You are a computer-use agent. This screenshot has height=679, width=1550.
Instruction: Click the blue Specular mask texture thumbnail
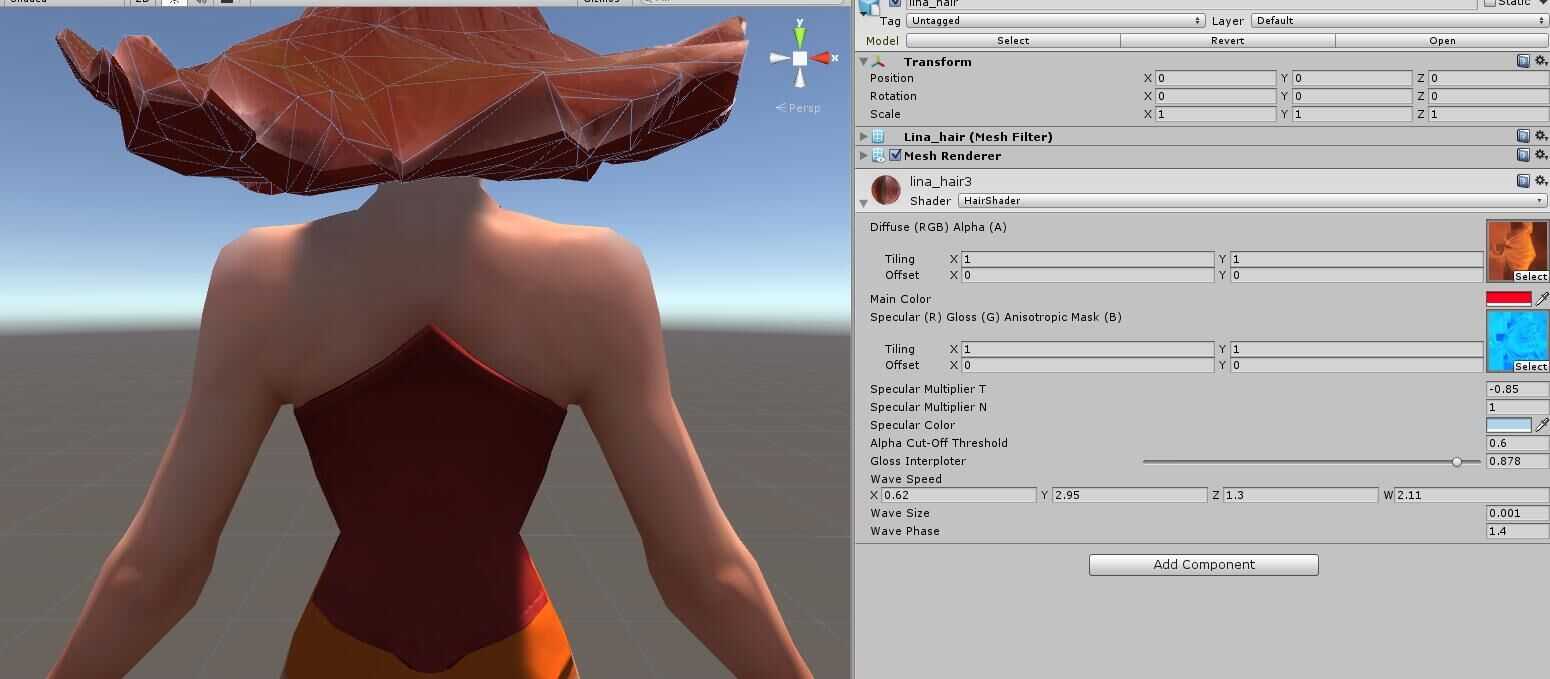click(x=1518, y=341)
